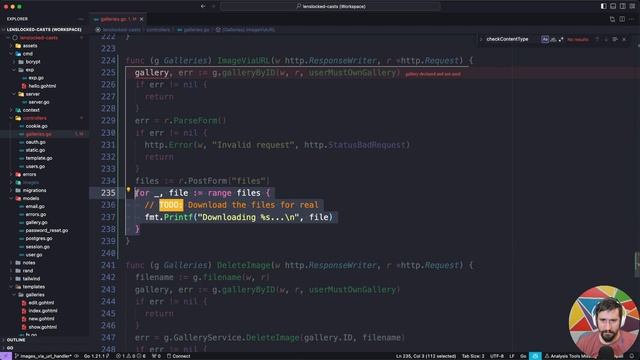
Task: Expand the GO section in sidebar
Action: [x=10, y=348]
